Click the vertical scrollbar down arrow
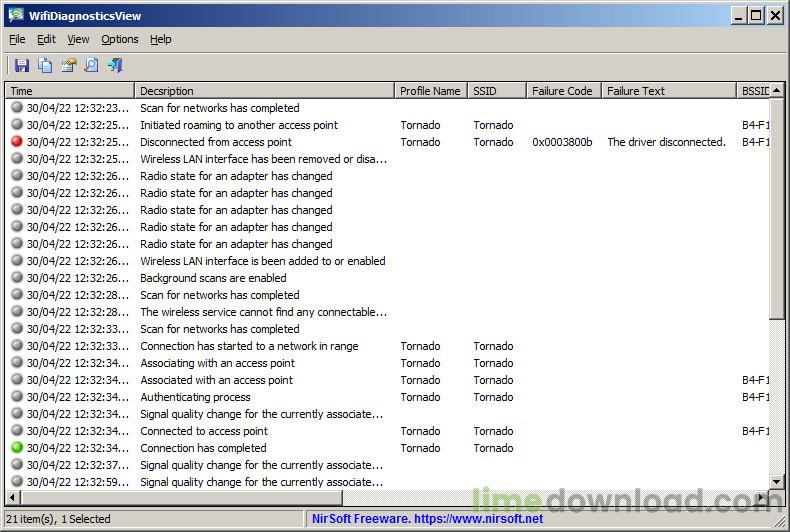The image size is (790, 532). (x=777, y=482)
